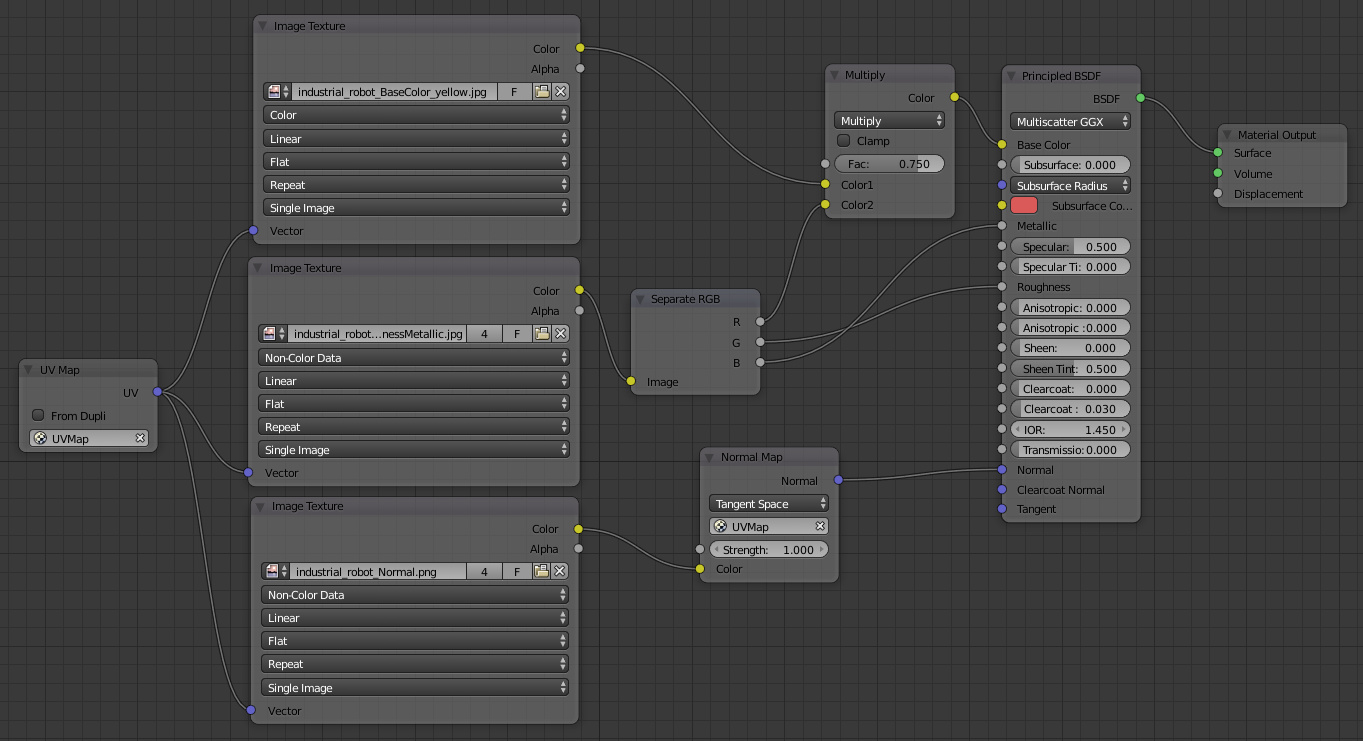1363x741 pixels.
Task: Open Color space dropdown on BaseColor_yellow texture node
Action: pos(417,115)
